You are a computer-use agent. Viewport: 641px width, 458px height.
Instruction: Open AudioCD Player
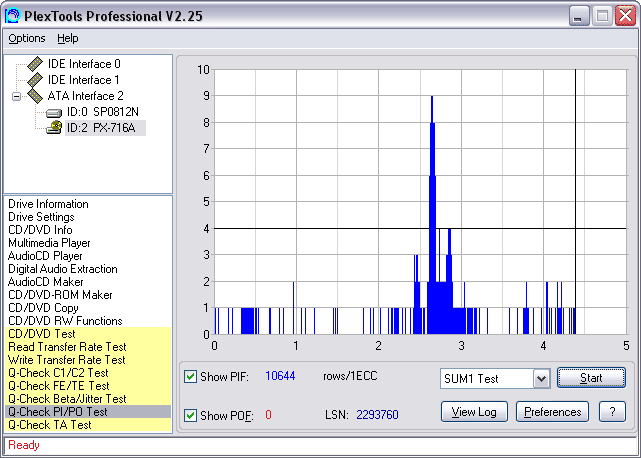[x=45, y=256]
